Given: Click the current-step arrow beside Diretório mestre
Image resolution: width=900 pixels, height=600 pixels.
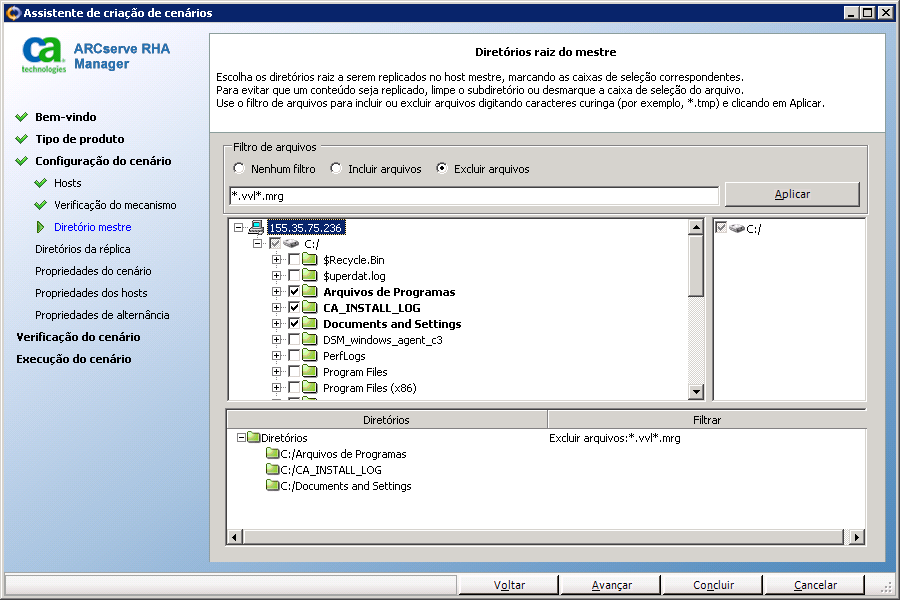Looking at the screenshot, I should coord(40,227).
